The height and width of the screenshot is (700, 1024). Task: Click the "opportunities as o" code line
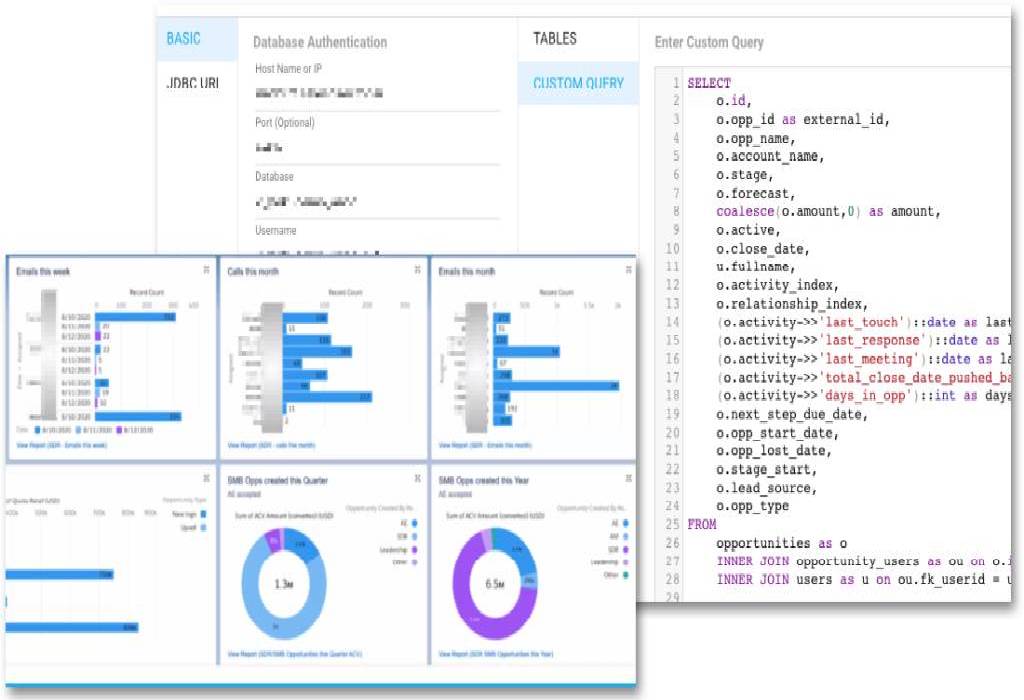pyautogui.click(x=781, y=543)
